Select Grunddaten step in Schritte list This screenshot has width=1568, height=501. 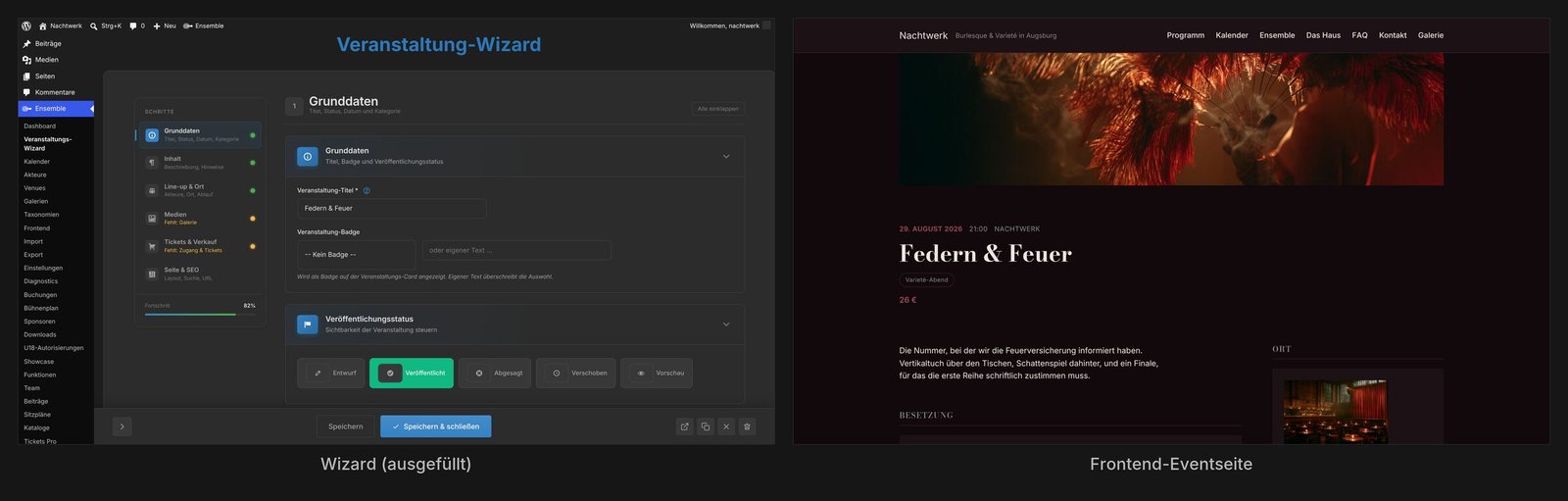click(200, 135)
